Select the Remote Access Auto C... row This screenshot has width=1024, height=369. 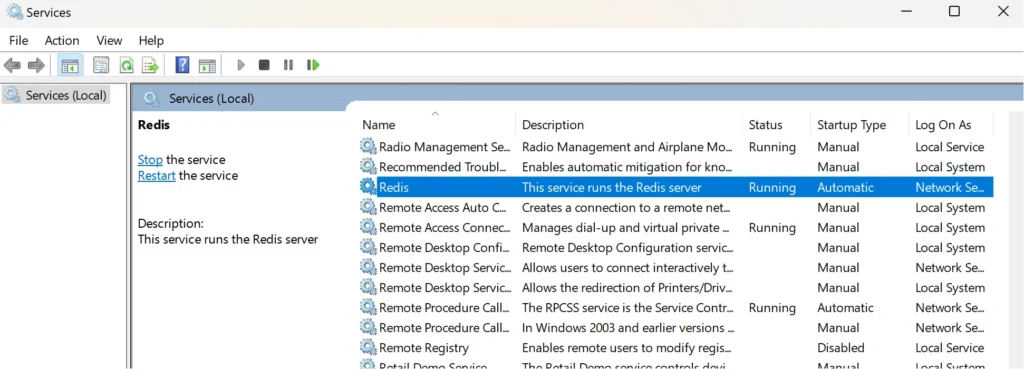click(676, 208)
